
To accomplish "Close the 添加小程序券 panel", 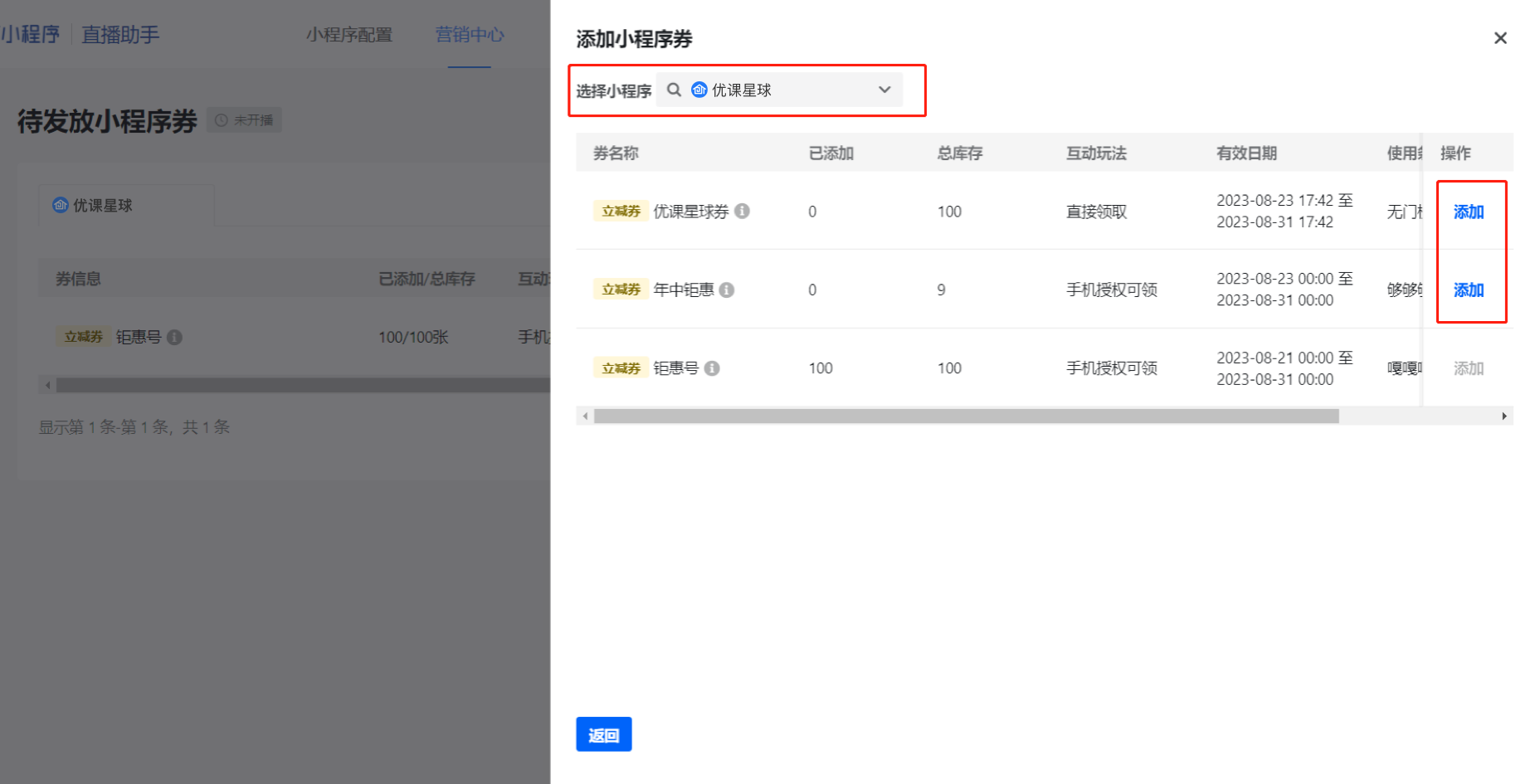I will (x=1500, y=38).
